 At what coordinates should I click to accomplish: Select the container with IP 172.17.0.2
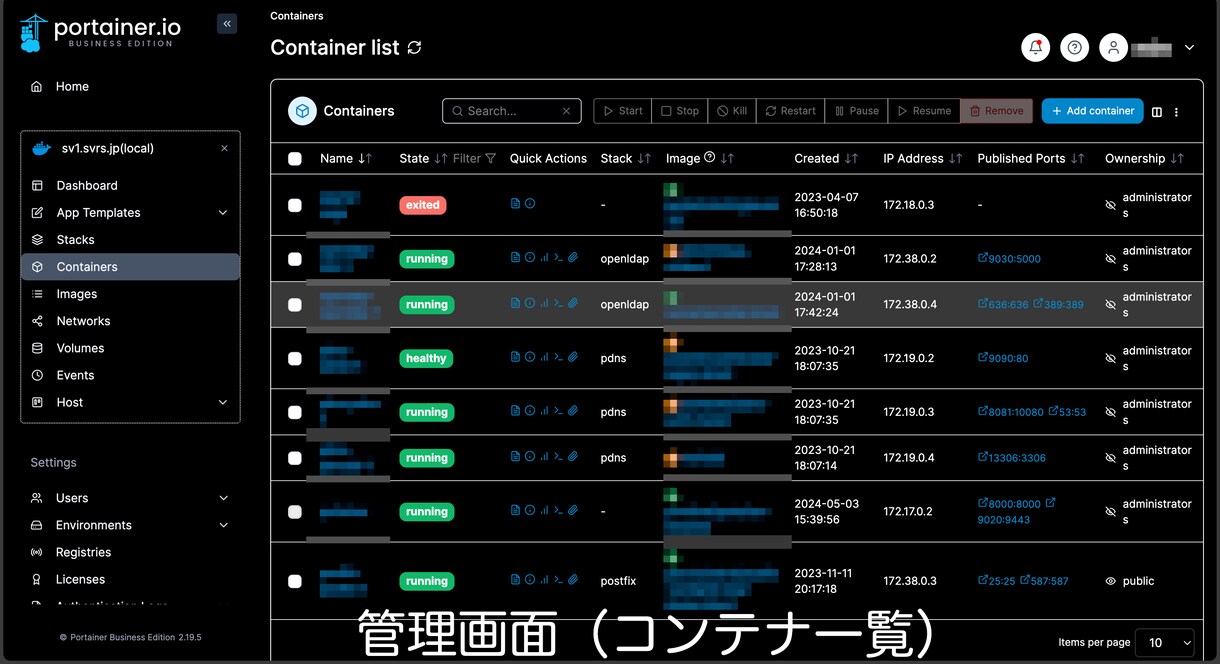click(x=295, y=512)
